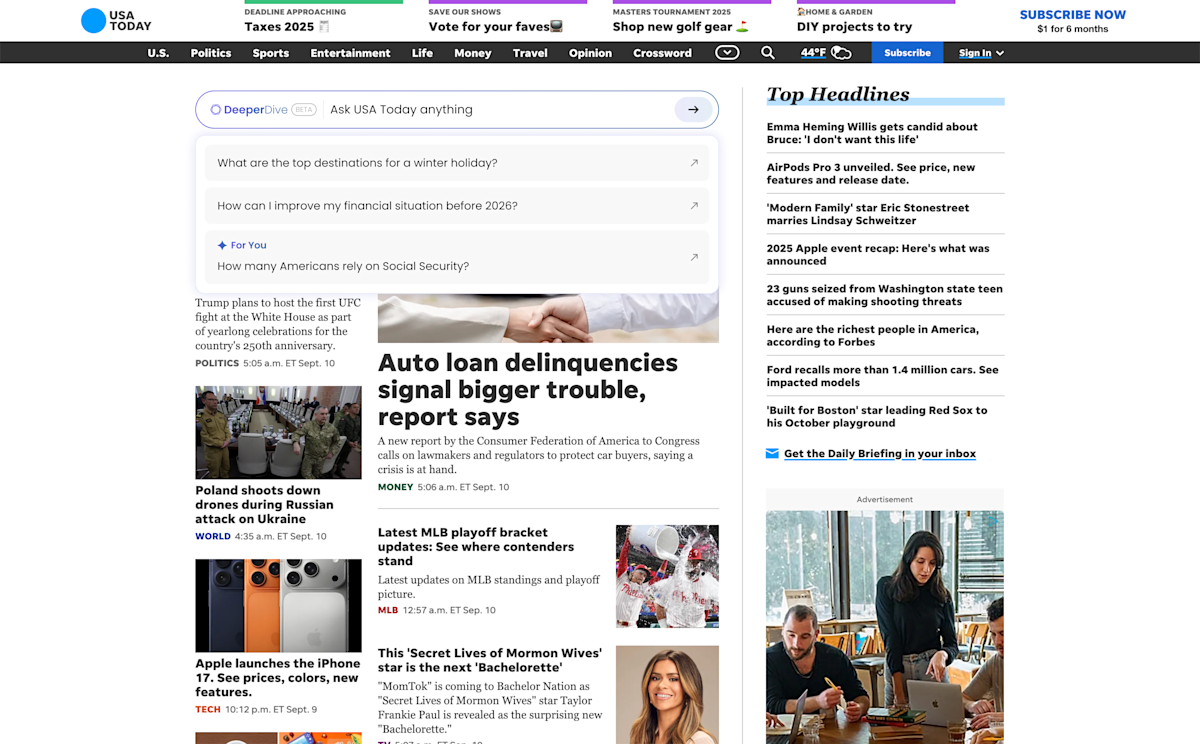
Task: Open the iPhone 17 article thumbnail
Action: click(x=278, y=605)
